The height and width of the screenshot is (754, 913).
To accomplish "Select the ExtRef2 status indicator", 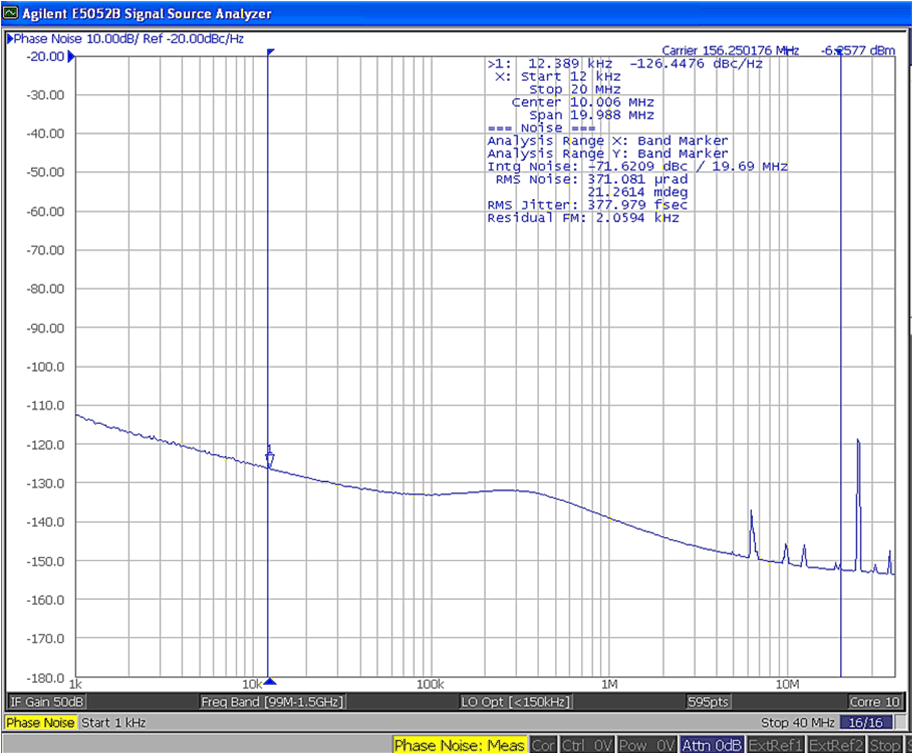I will pos(837,744).
